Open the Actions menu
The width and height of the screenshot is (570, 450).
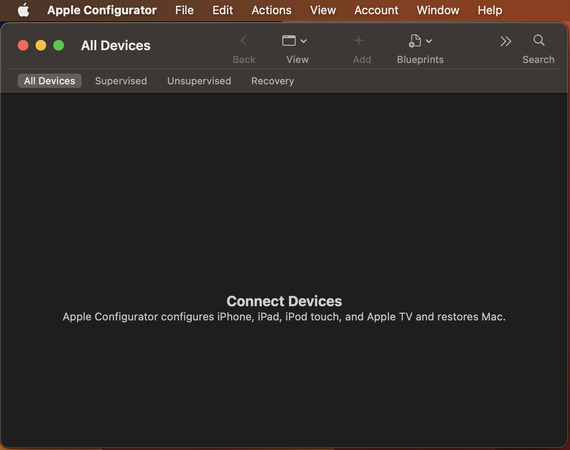[x=271, y=10]
